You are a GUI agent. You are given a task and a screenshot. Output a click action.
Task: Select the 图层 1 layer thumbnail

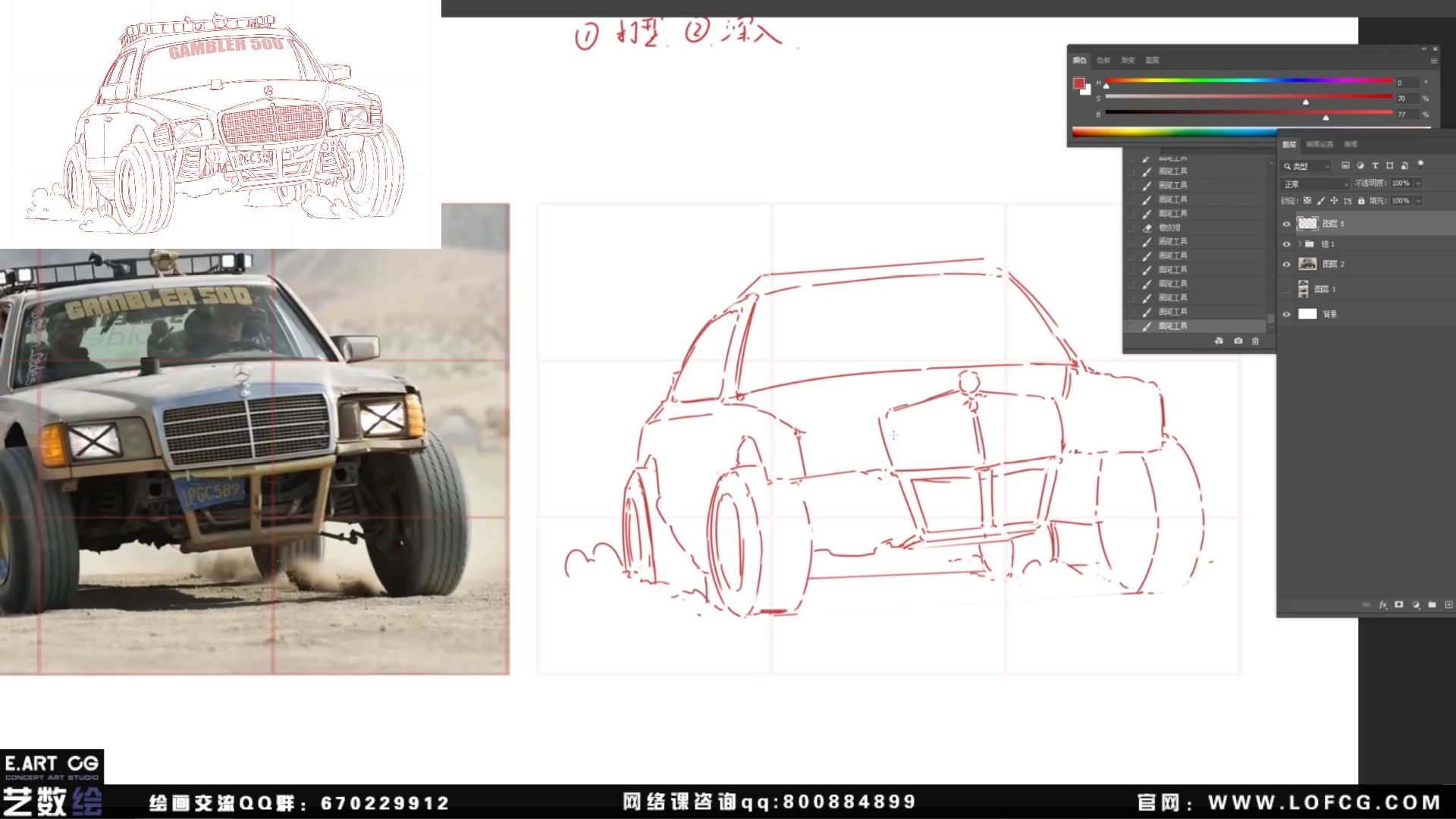point(1304,289)
